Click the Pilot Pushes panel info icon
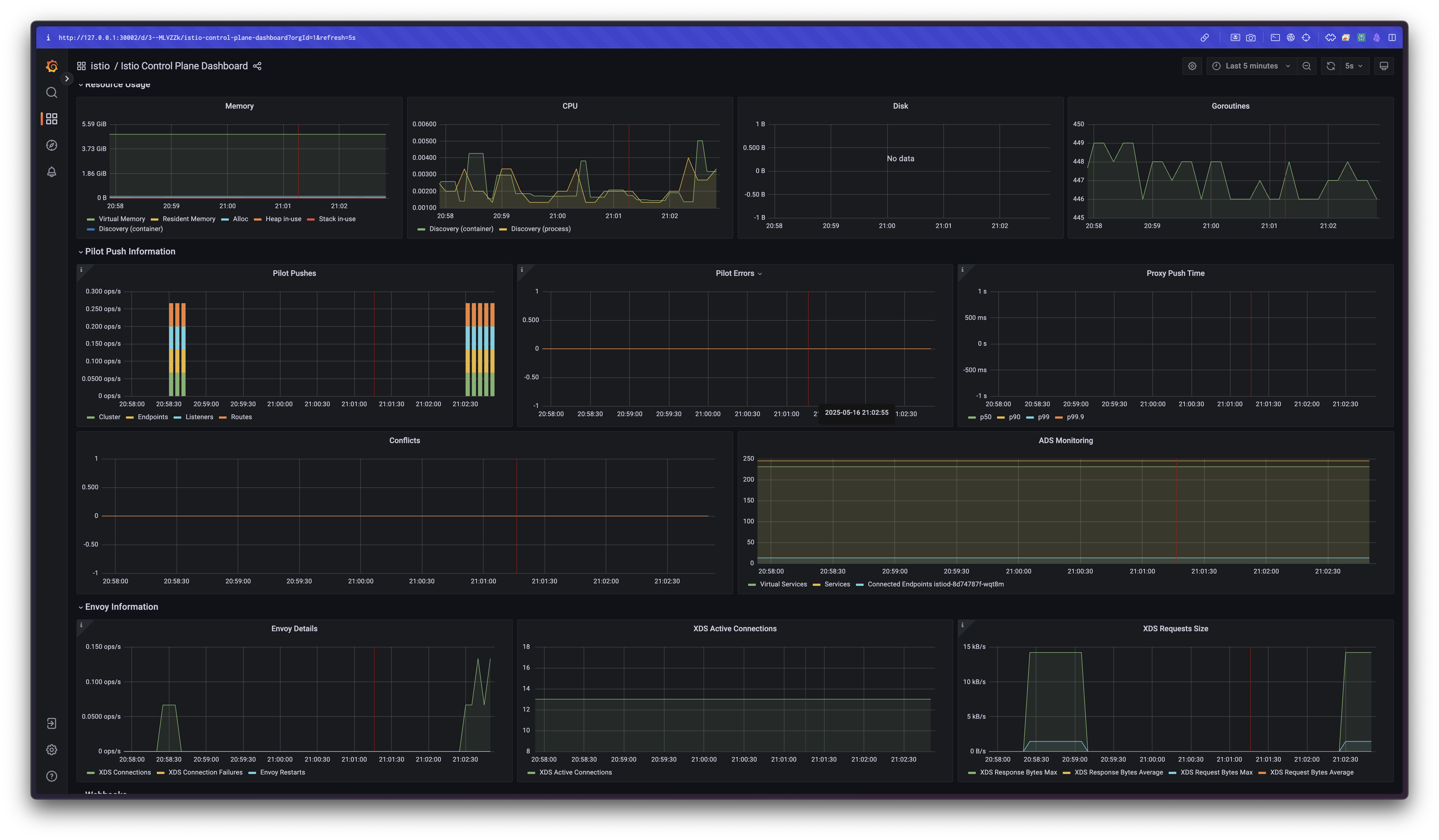The image size is (1439, 840). [81, 270]
